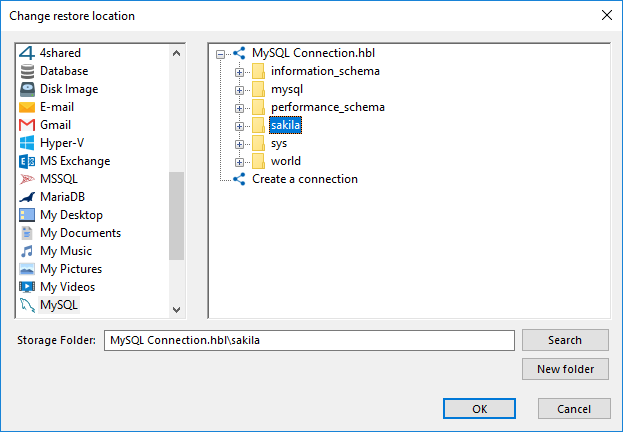Pick MS Exchange in the plugin list

pyautogui.click(x=75, y=161)
